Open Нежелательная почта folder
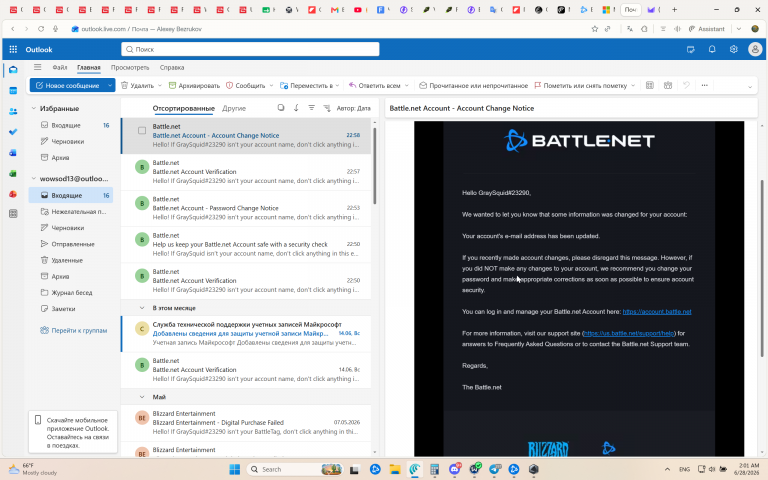 (71, 212)
